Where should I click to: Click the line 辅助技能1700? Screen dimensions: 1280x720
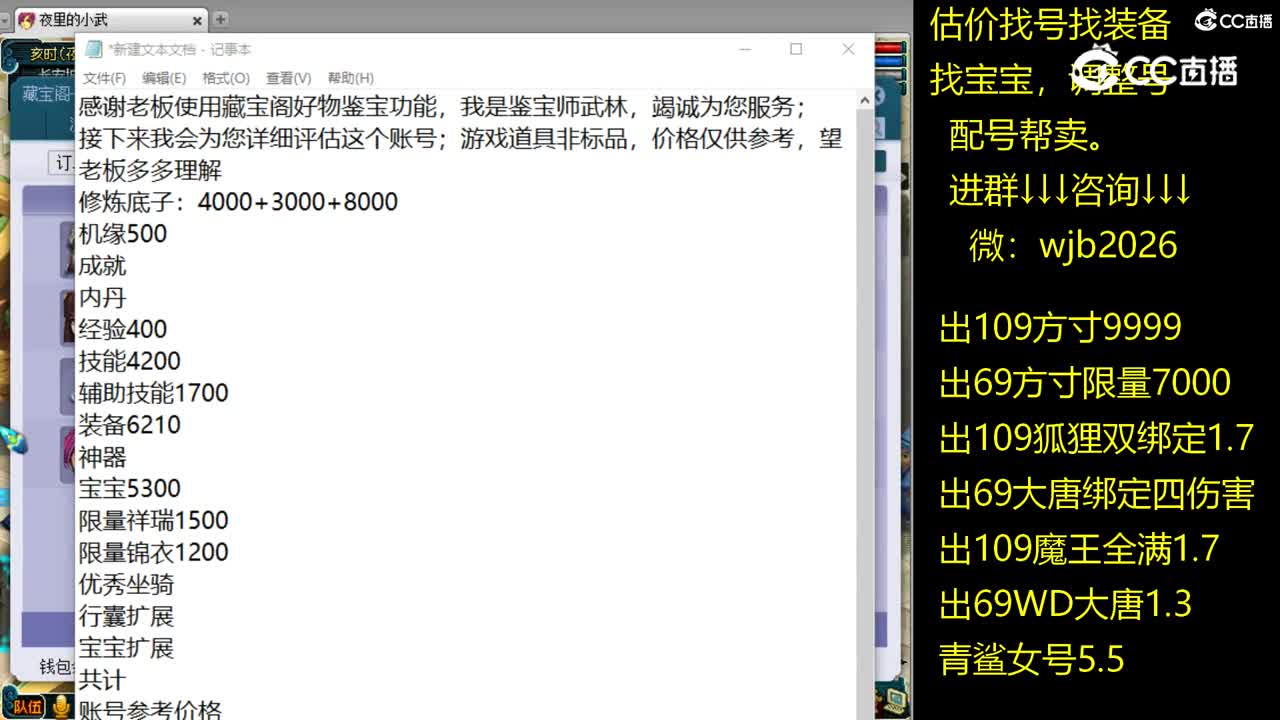[x=154, y=393]
